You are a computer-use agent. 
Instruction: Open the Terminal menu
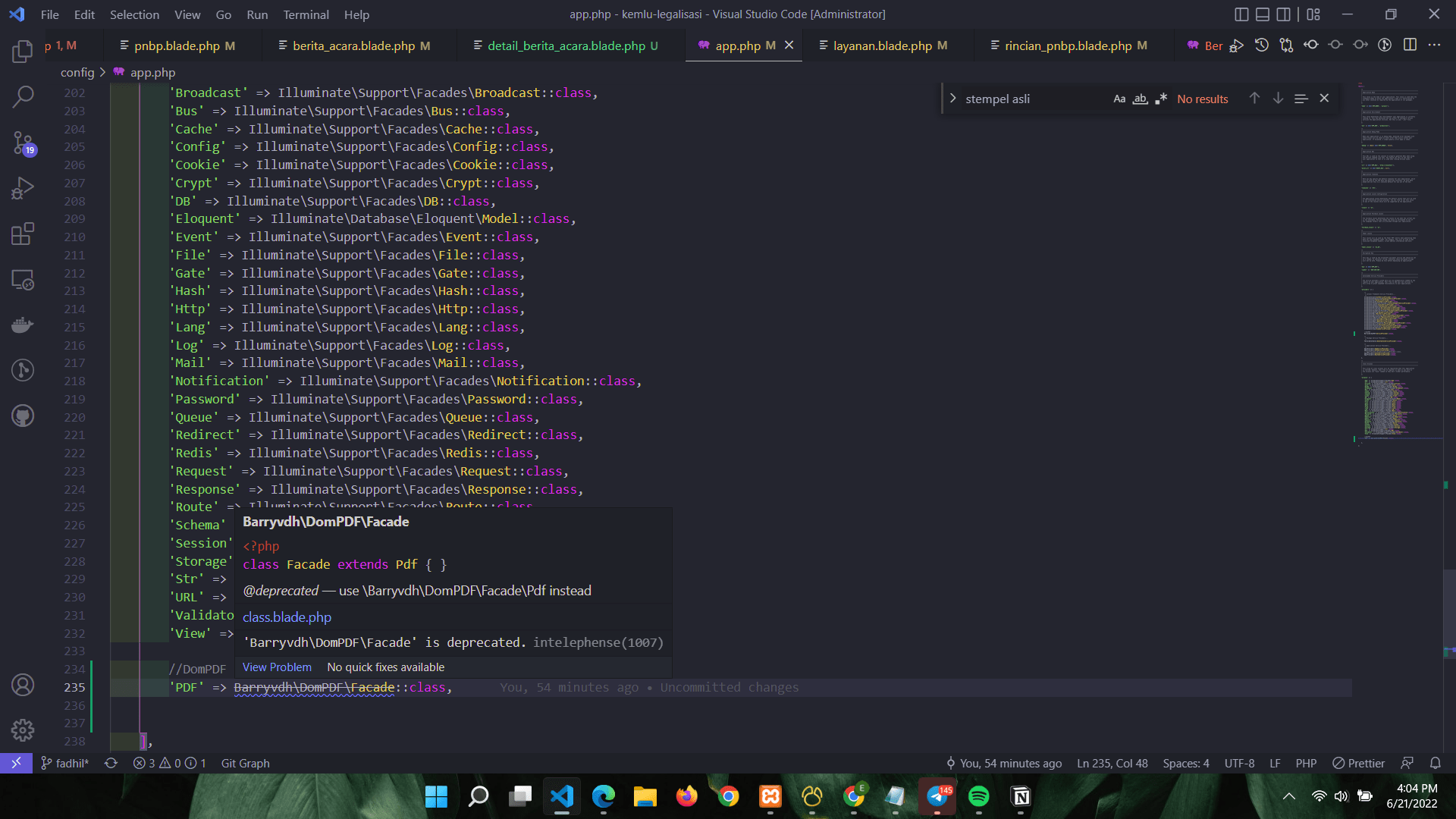pos(306,14)
